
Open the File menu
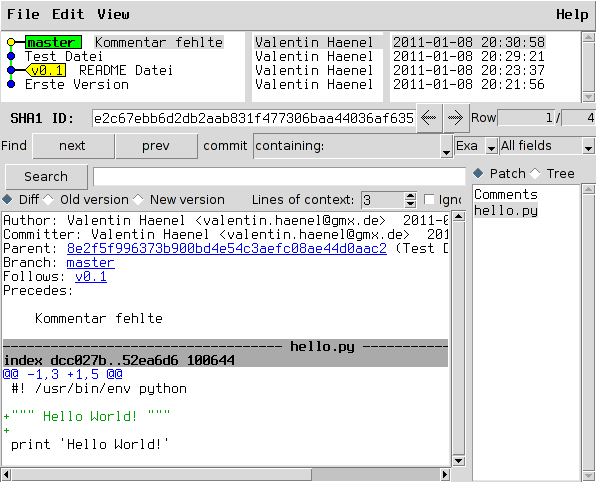pos(23,14)
